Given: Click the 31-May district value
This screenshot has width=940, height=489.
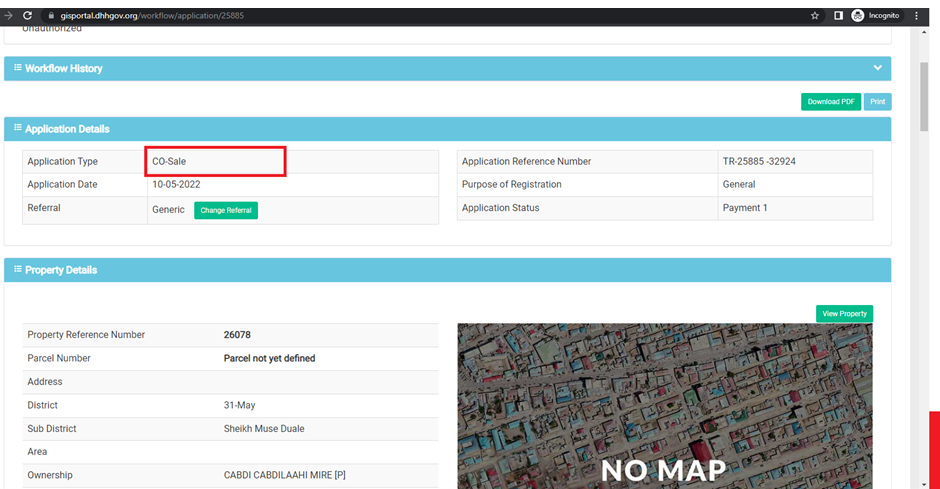Looking at the screenshot, I should 239,405.
